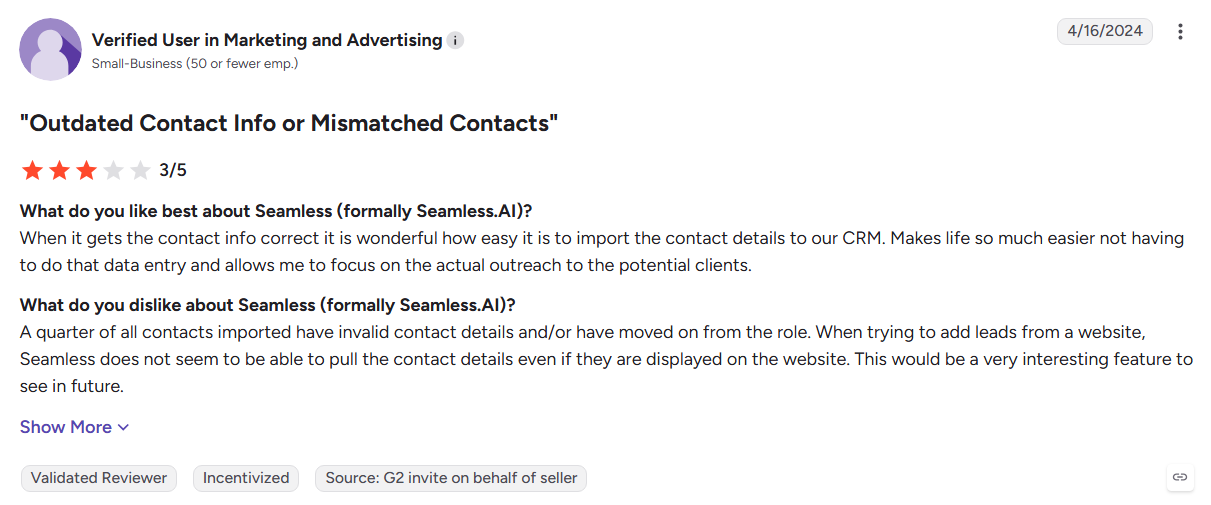The width and height of the screenshot is (1211, 505).
Task: Open the Verified User in Marketing and Advertising profile
Action: [267, 40]
